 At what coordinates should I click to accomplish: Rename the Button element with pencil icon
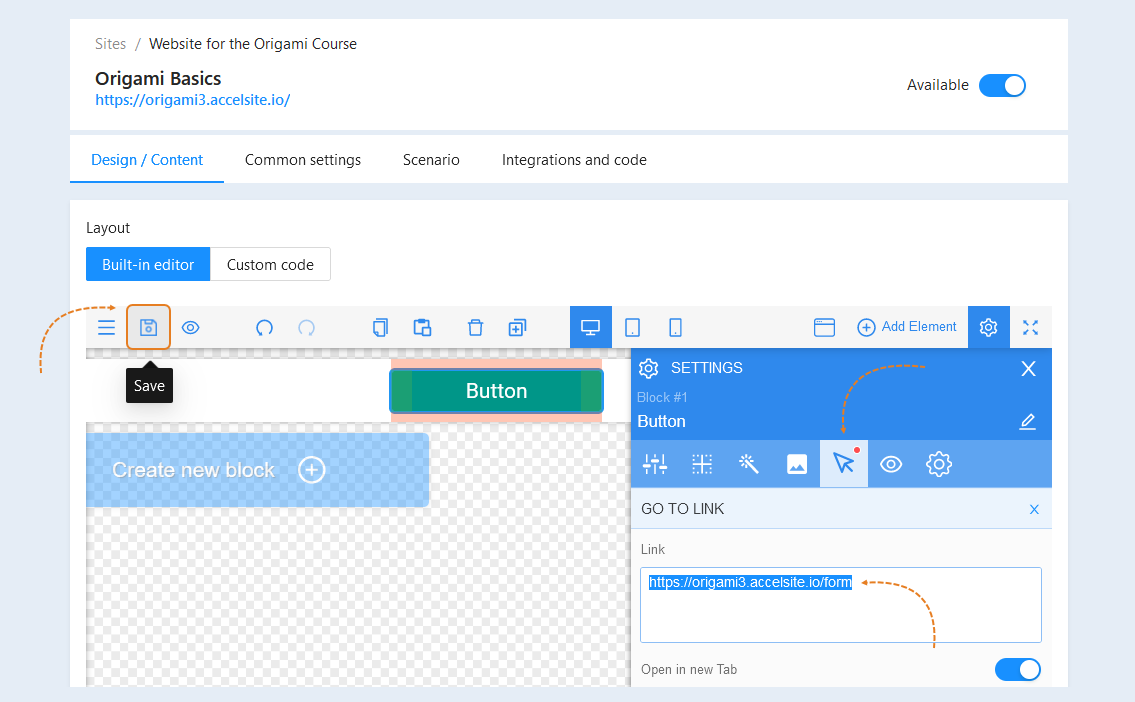tap(1027, 421)
